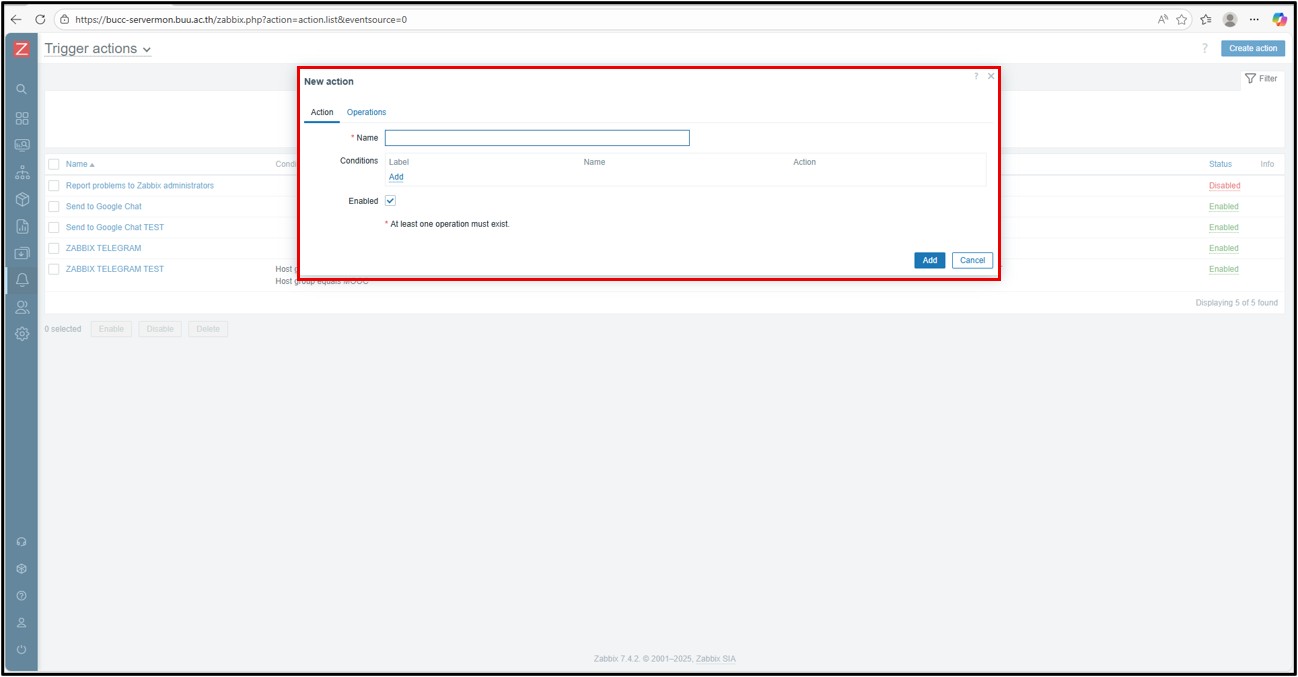Switch to the Operations tab
This screenshot has width=1298, height=677.
pos(366,112)
